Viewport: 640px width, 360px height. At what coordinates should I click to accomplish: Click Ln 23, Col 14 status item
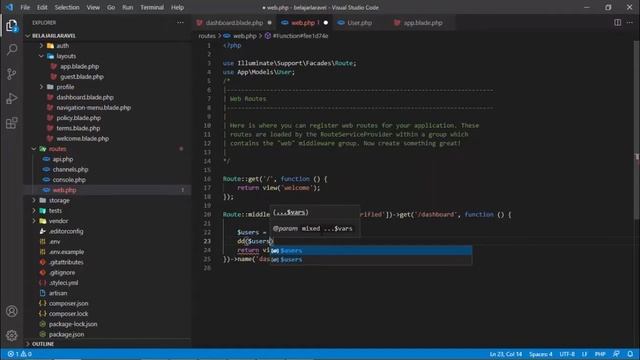(x=506, y=354)
